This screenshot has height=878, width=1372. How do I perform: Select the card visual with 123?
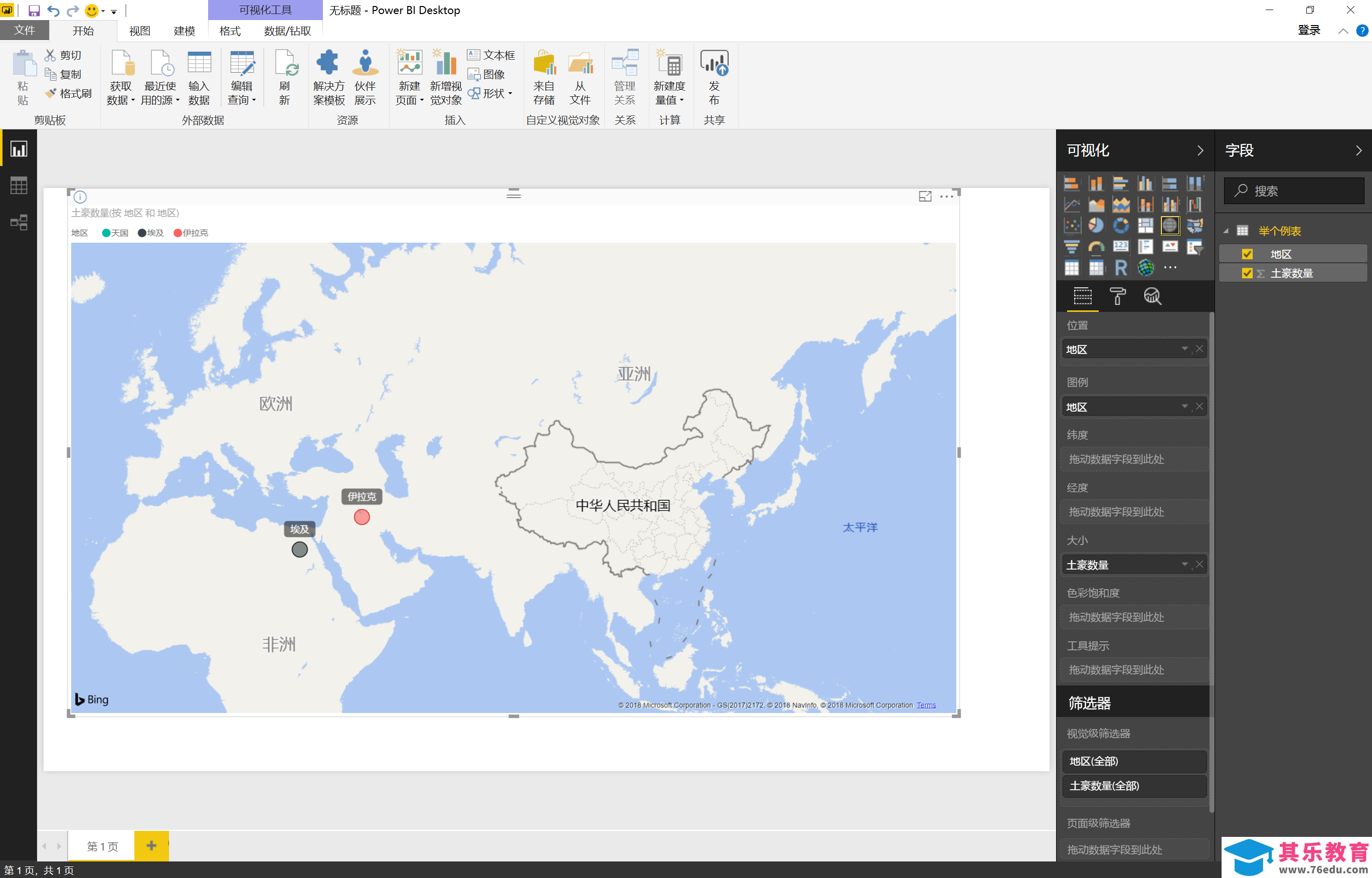pos(1121,247)
